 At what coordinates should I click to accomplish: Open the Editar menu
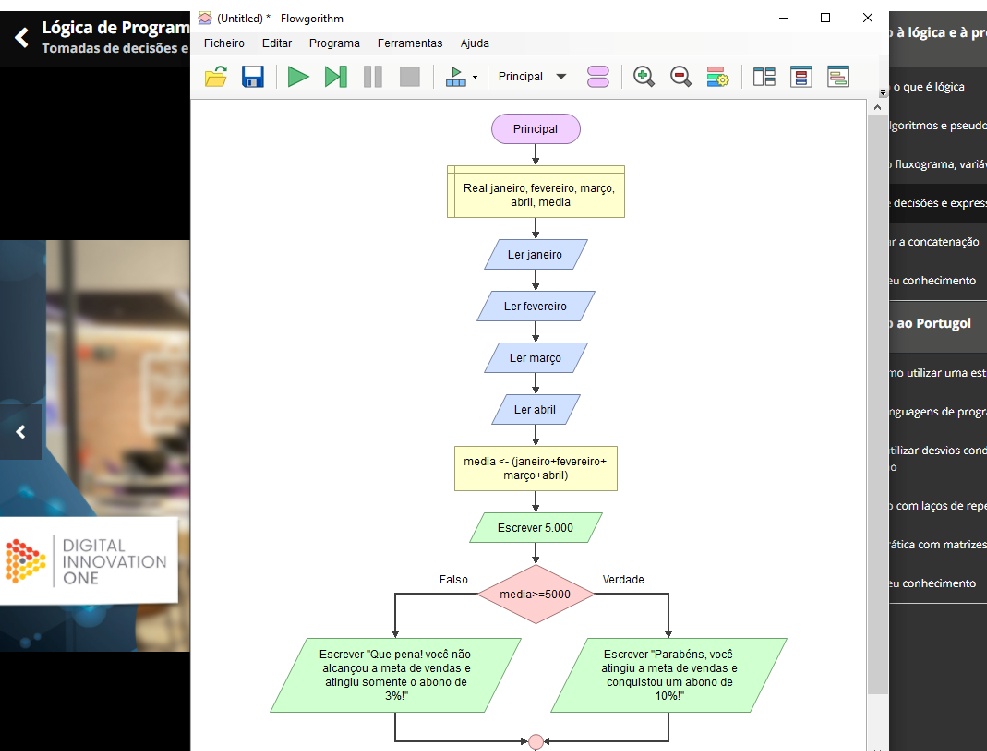click(277, 43)
